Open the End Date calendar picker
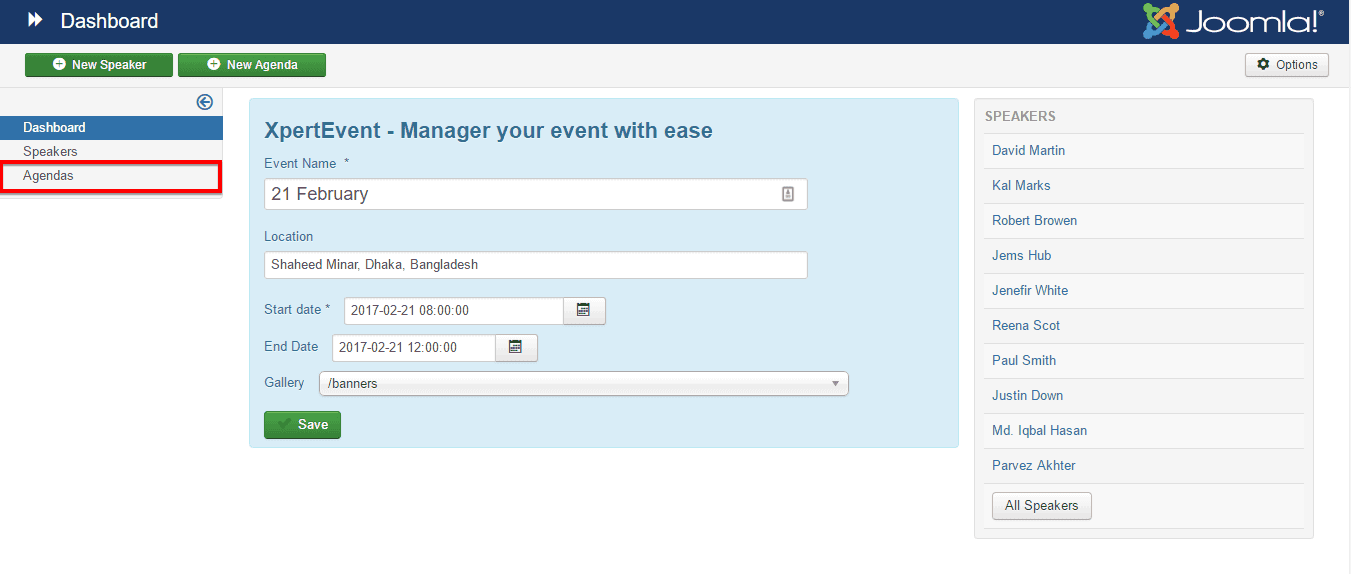This screenshot has height=574, width=1351. [x=516, y=348]
